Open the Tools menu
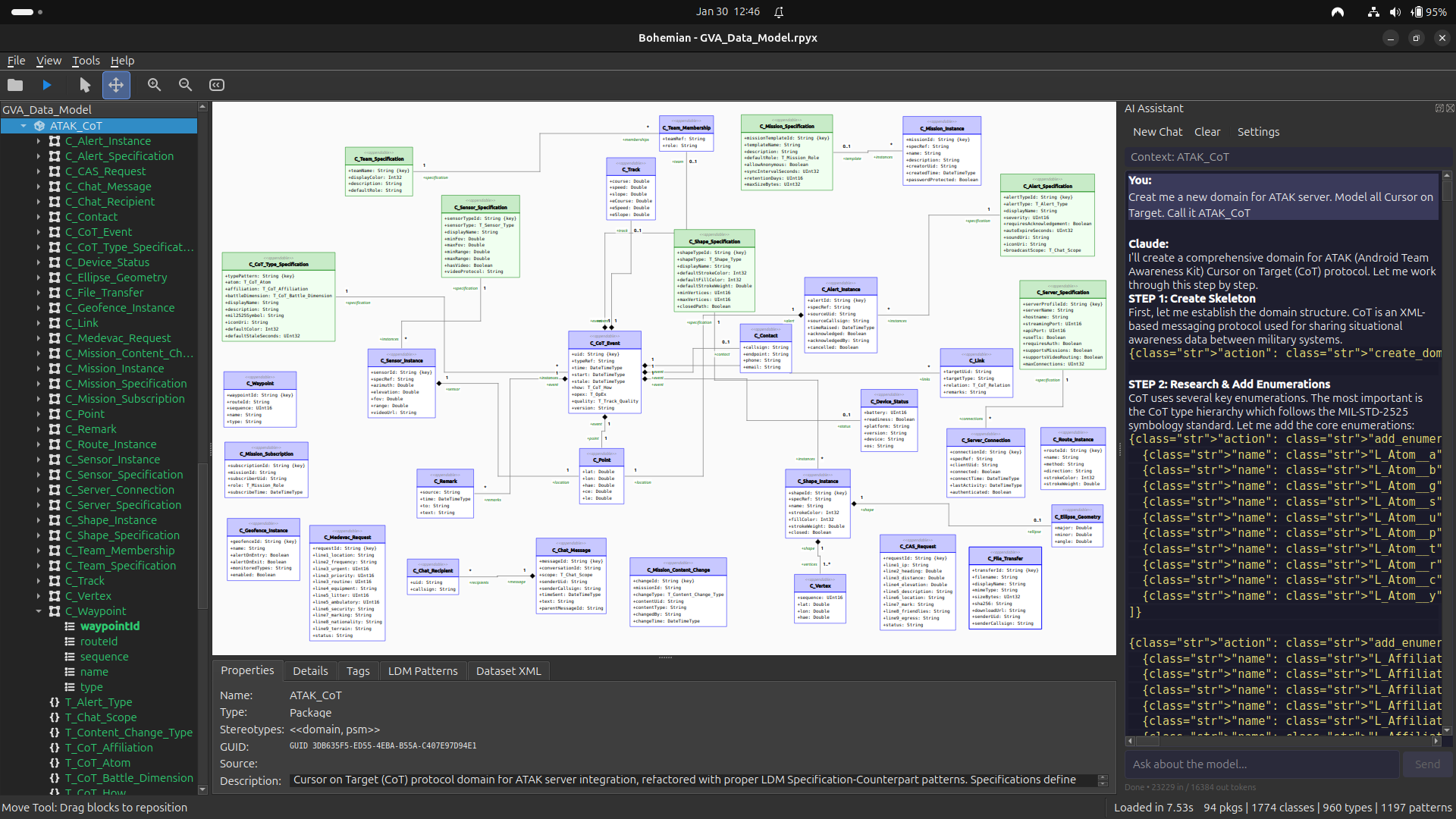The width and height of the screenshot is (1456, 819). [x=86, y=61]
